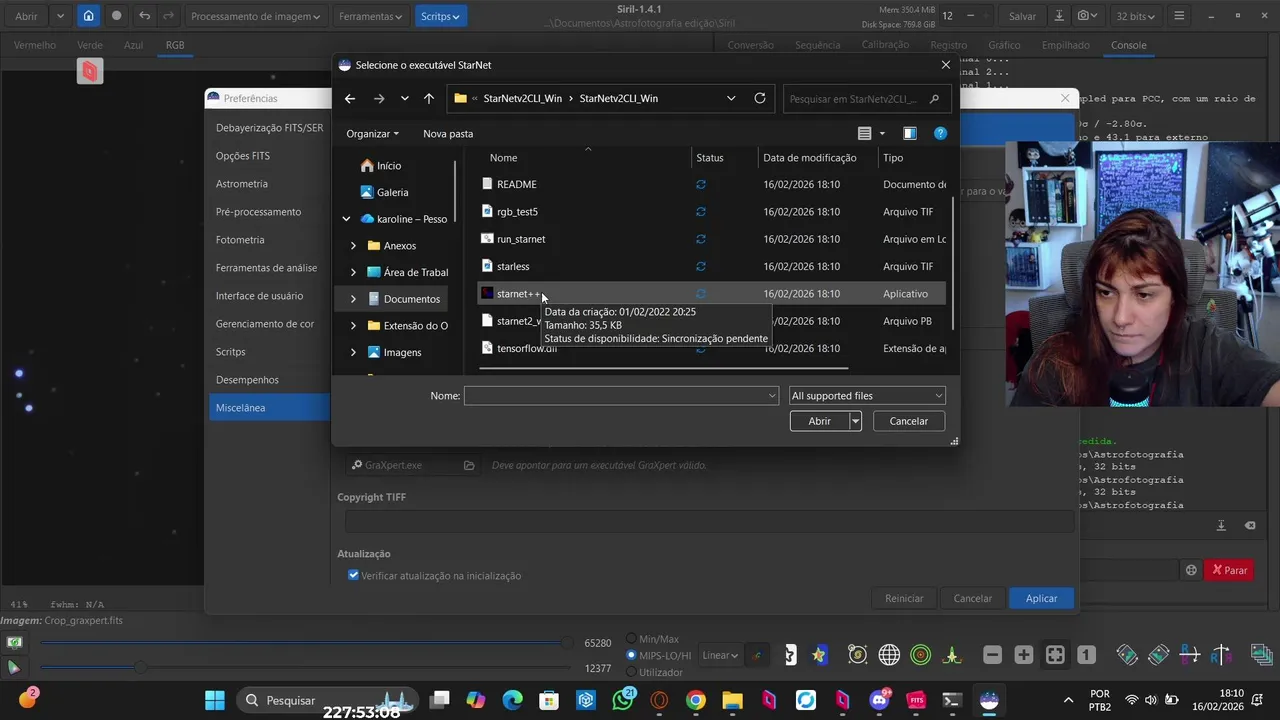Screen dimensions: 1280x720
Task: Click Aplicar in Preferências window
Action: [1041, 598]
